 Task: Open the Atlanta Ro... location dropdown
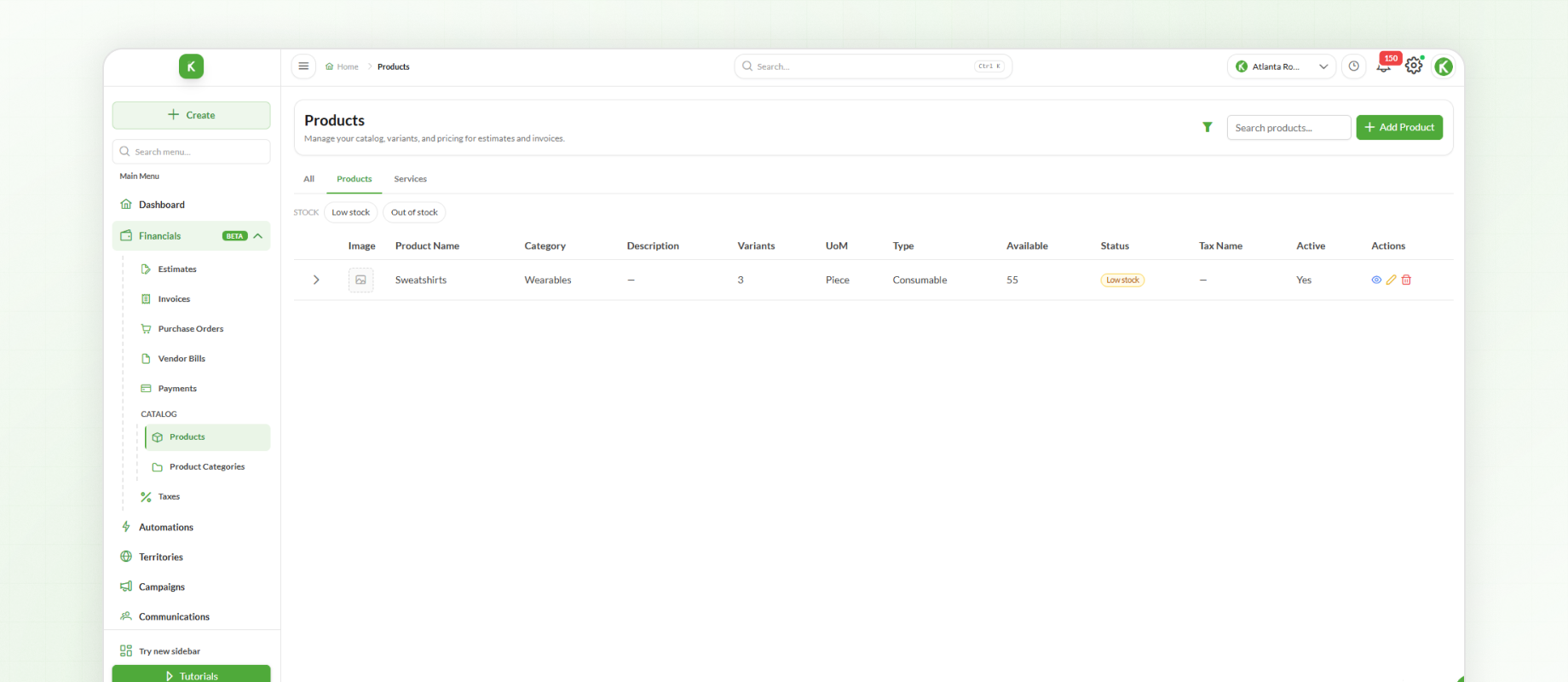pyautogui.click(x=1282, y=66)
